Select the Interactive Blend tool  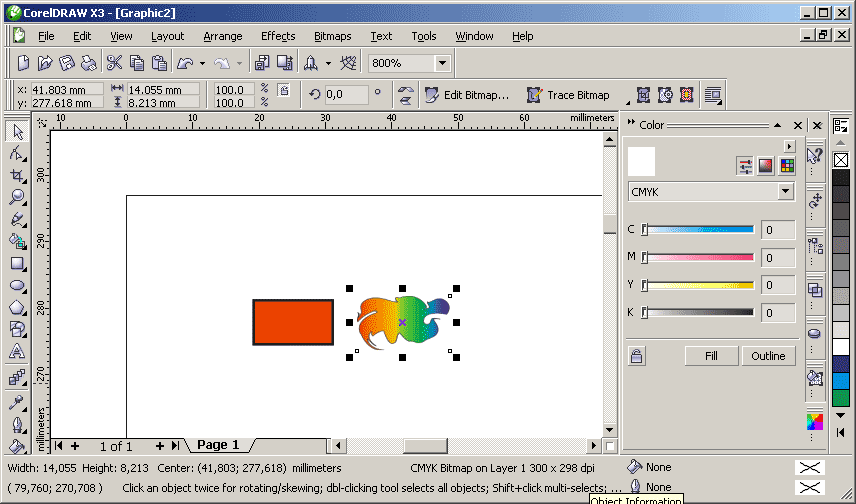click(17, 377)
